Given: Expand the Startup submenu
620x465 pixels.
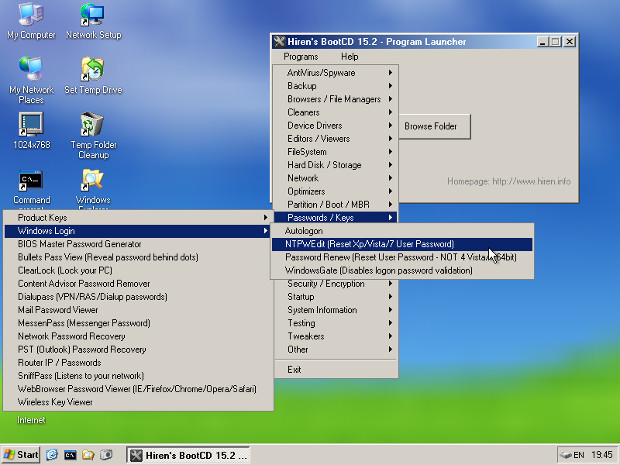Looking at the screenshot, I should [x=336, y=297].
